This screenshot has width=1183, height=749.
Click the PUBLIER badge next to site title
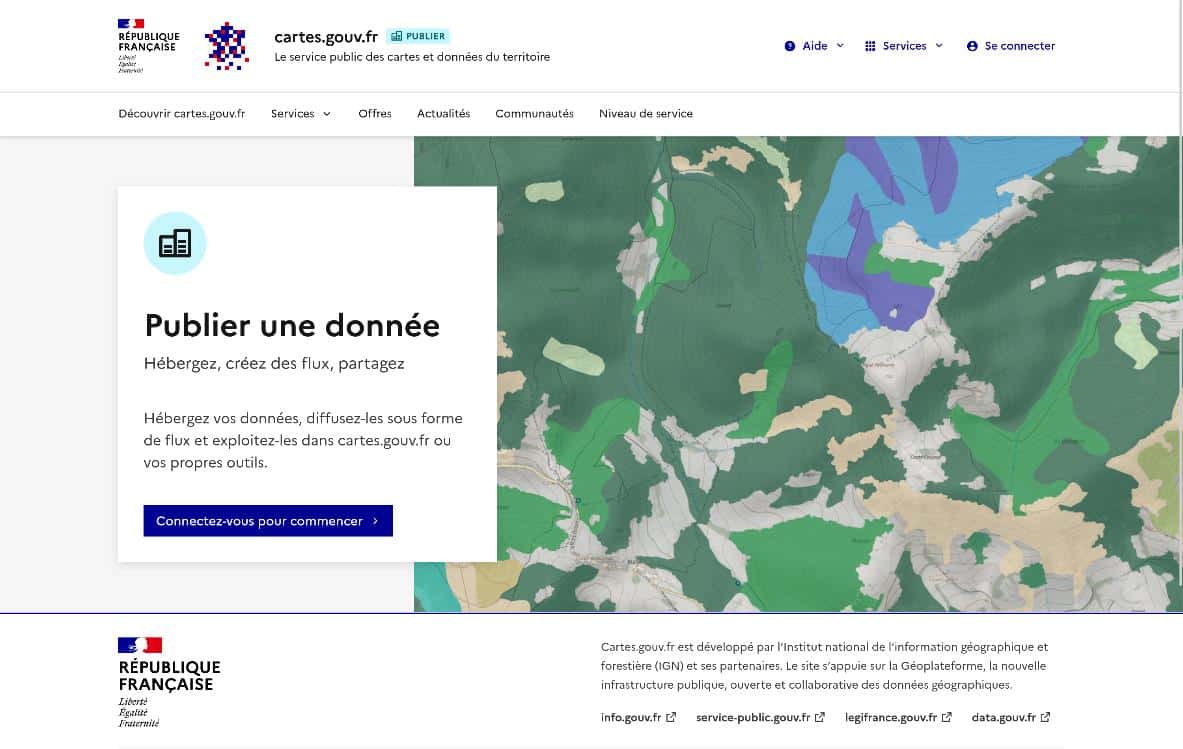tap(418, 36)
